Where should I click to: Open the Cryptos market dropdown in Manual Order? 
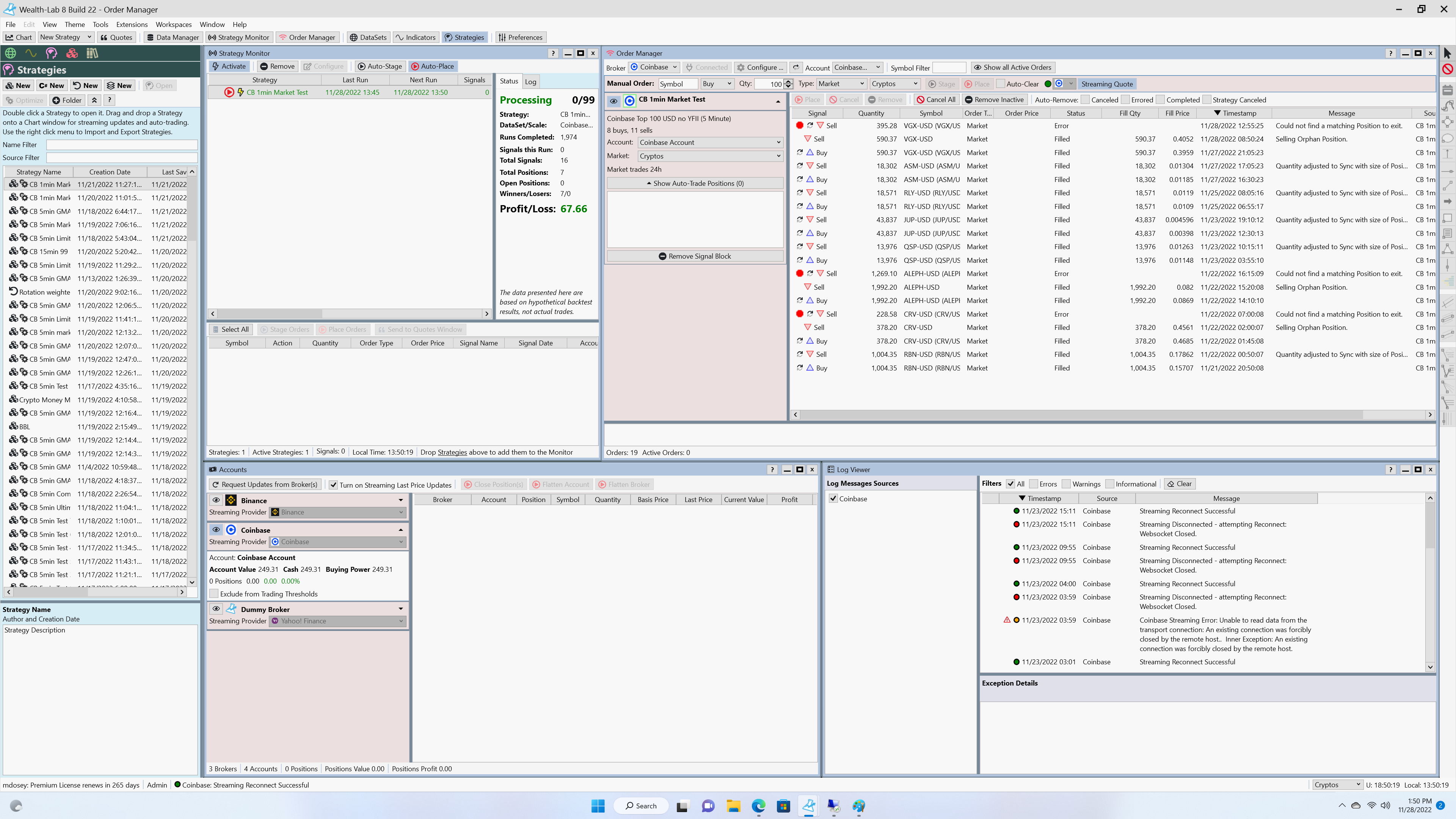tap(895, 84)
